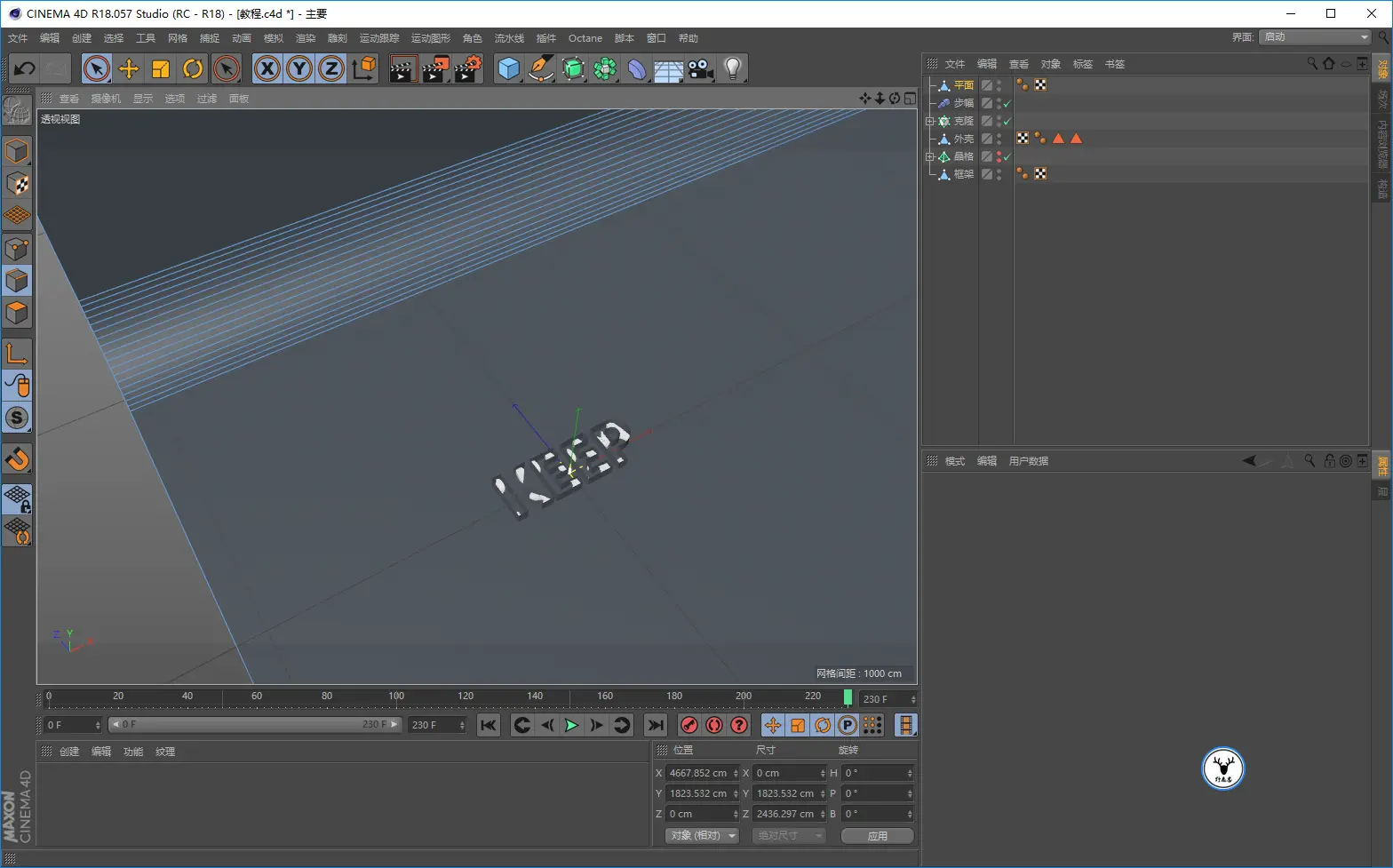Click the stepper on the rotation H field

[x=910, y=773]
